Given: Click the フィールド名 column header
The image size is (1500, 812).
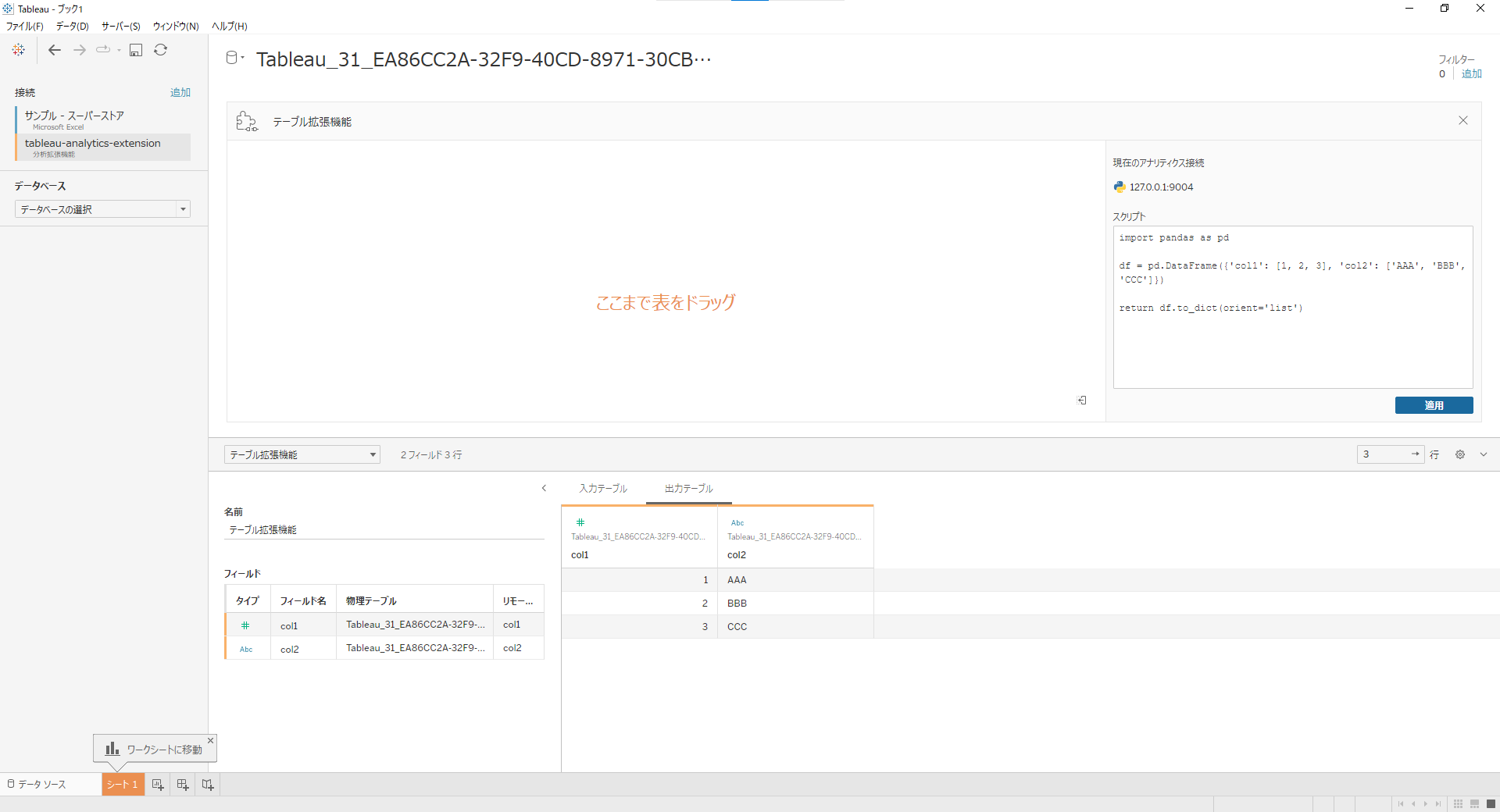Looking at the screenshot, I should tap(303, 601).
